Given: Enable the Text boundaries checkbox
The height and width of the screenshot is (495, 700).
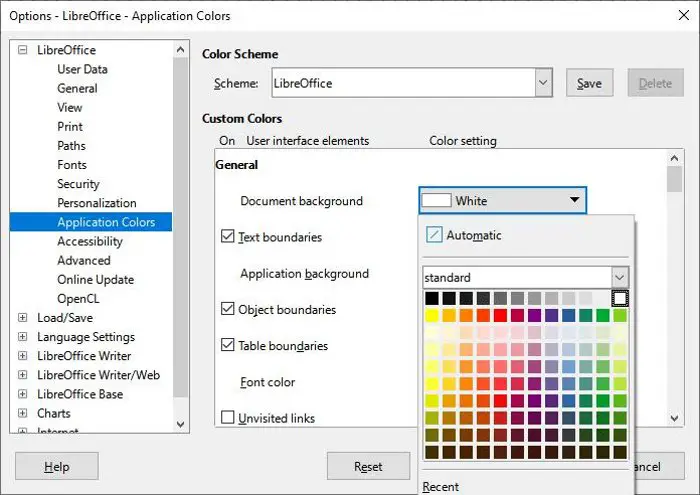Looking at the screenshot, I should point(228,236).
